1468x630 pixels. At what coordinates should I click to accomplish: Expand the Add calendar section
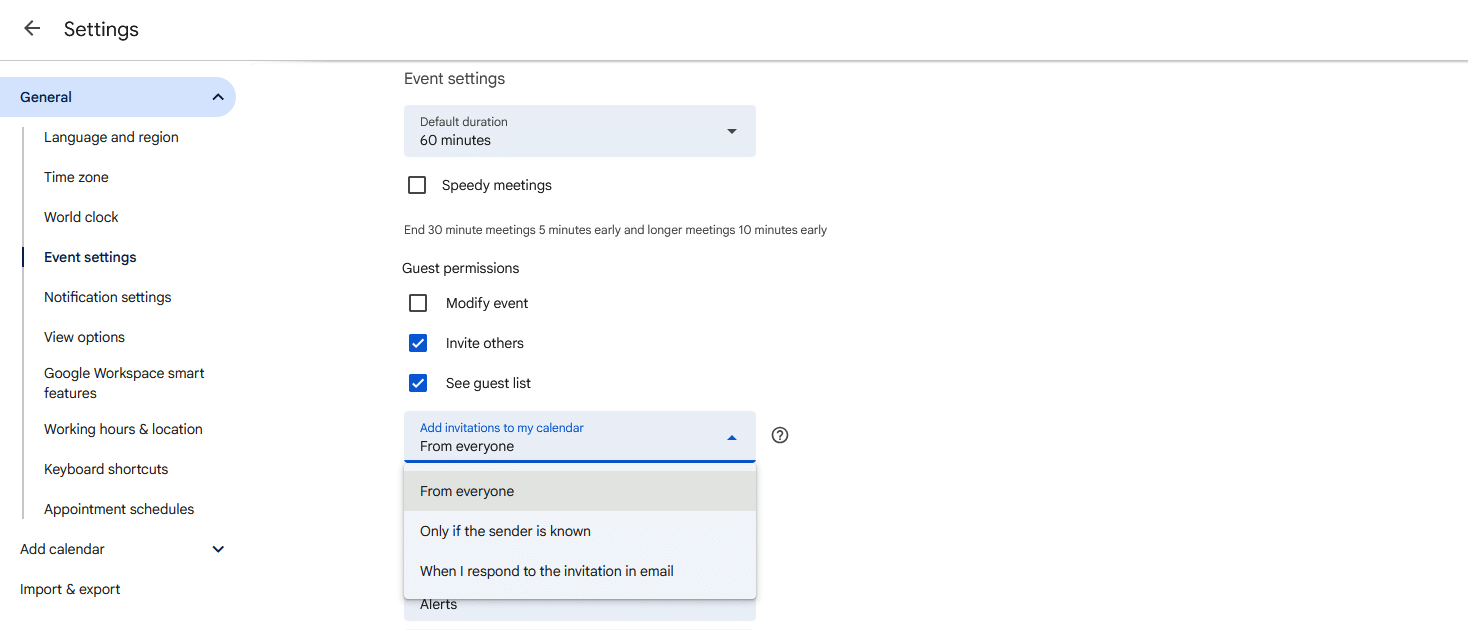pos(218,549)
